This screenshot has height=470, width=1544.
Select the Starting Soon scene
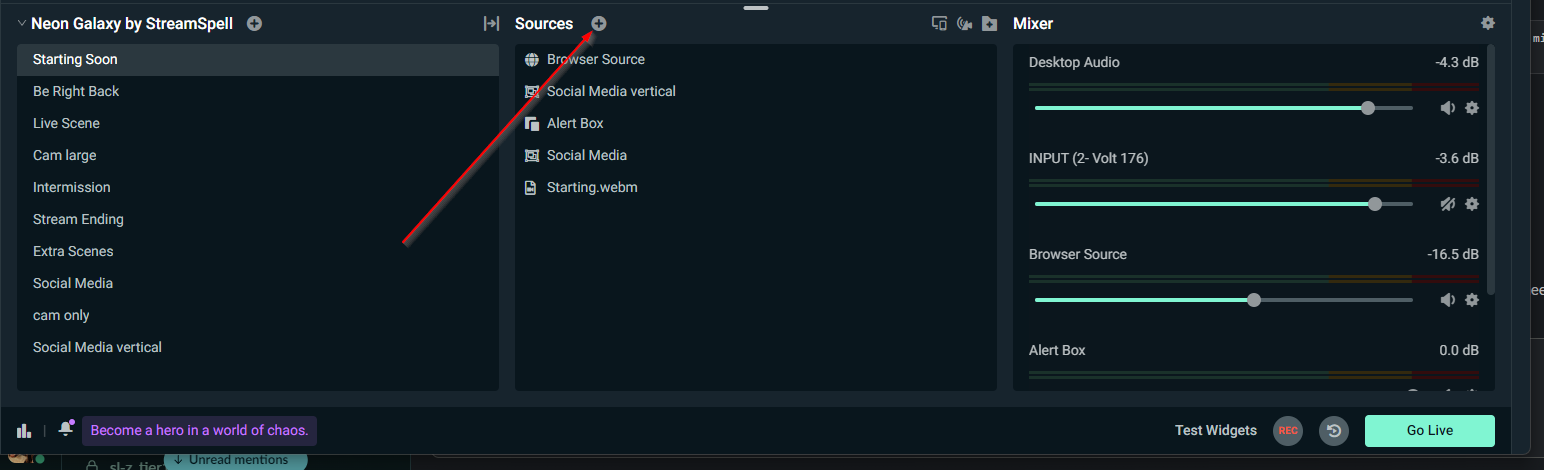(258, 60)
